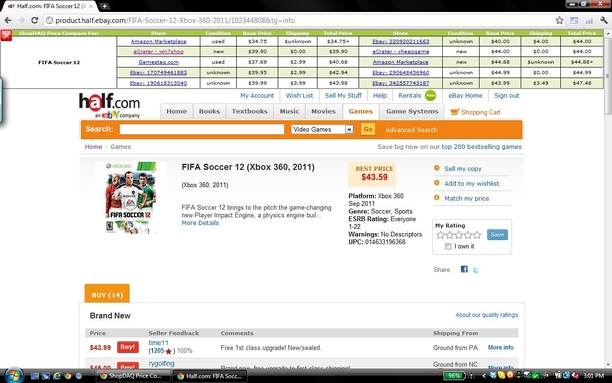The width and height of the screenshot is (612, 383).
Task: Click the Show Desktop quick launch icon
Action: (x=35, y=376)
